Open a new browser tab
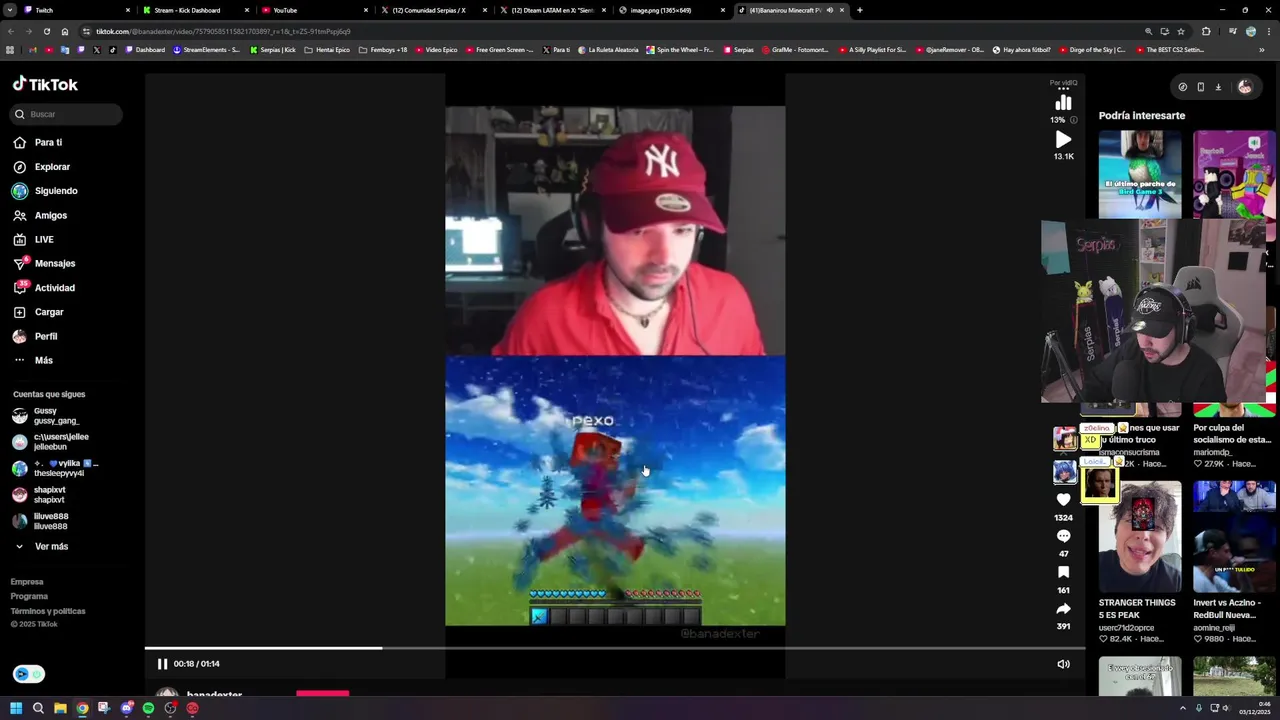The width and height of the screenshot is (1280, 720). 859,10
